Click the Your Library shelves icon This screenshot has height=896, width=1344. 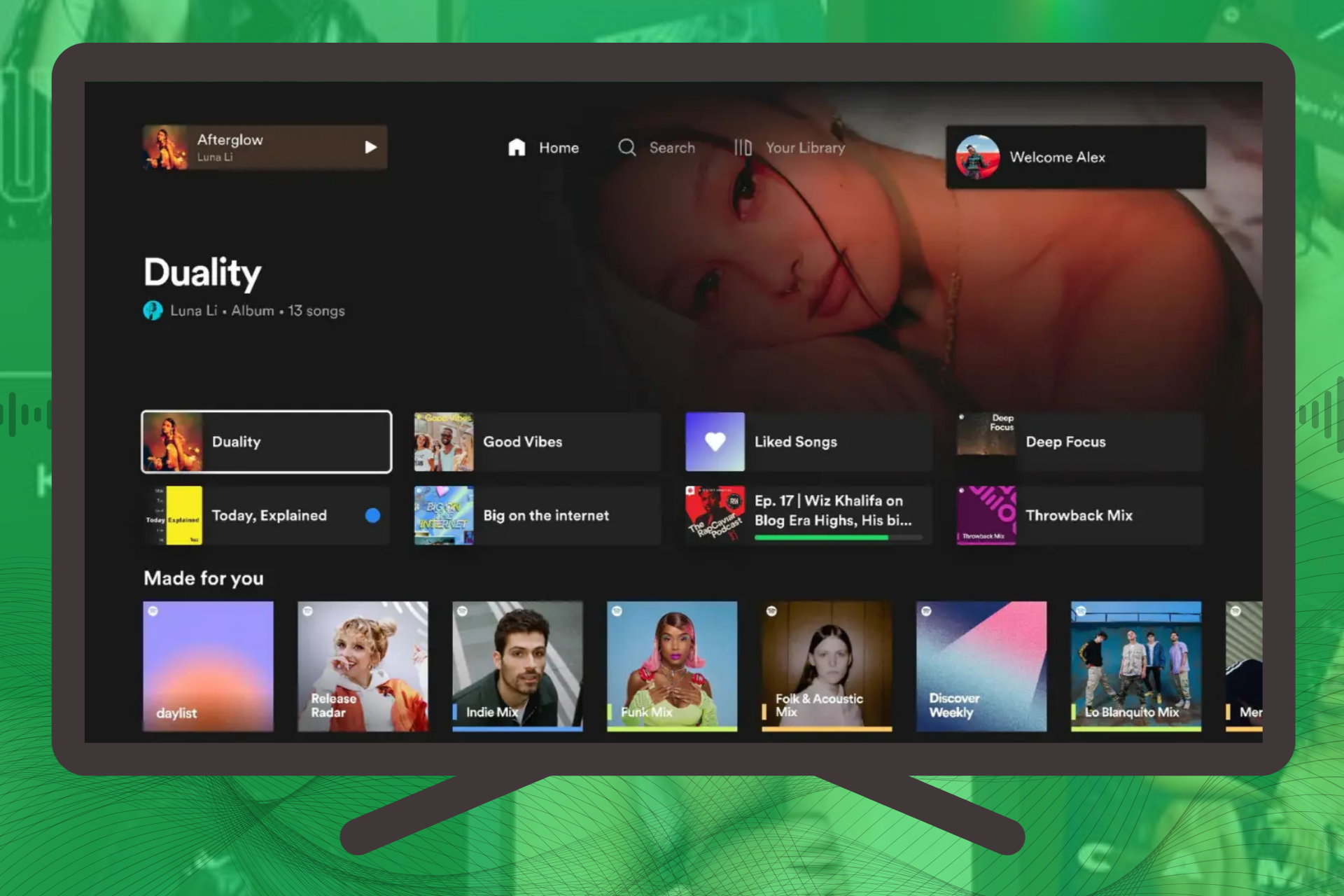(743, 147)
